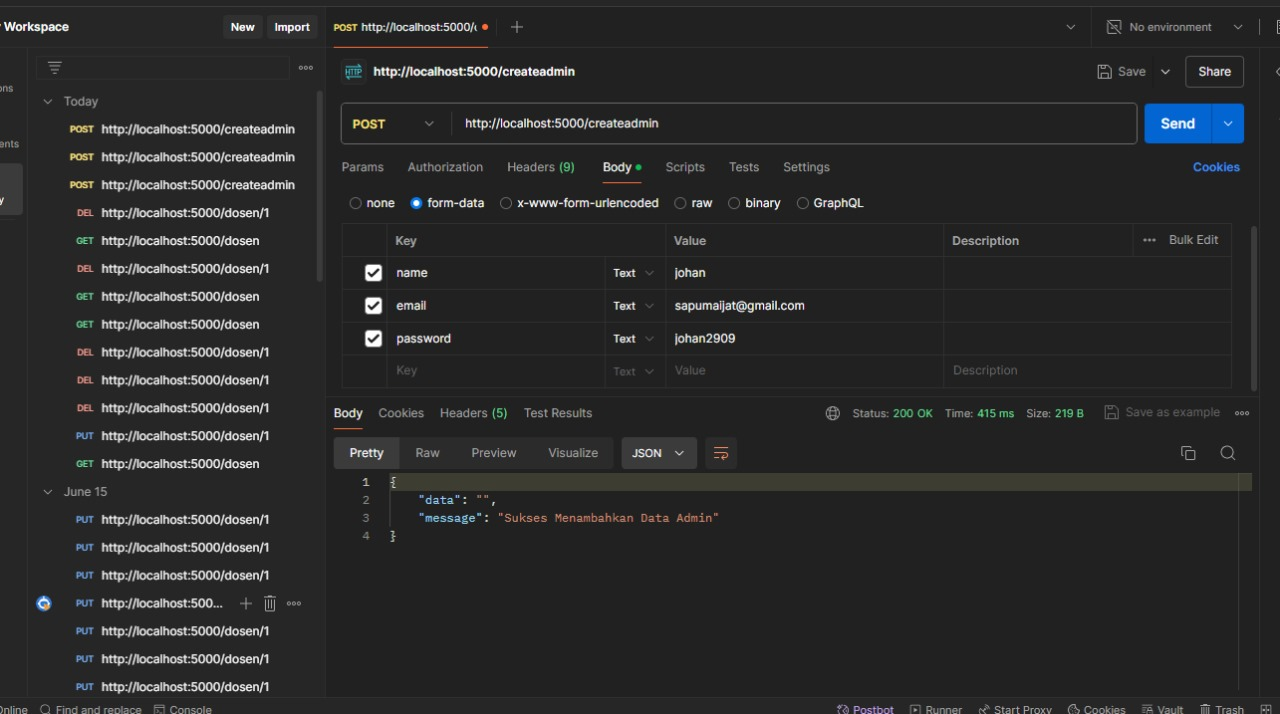Select the x-www-form-urlencoded radio button
Viewport: 1280px width, 714px height.
coord(506,203)
